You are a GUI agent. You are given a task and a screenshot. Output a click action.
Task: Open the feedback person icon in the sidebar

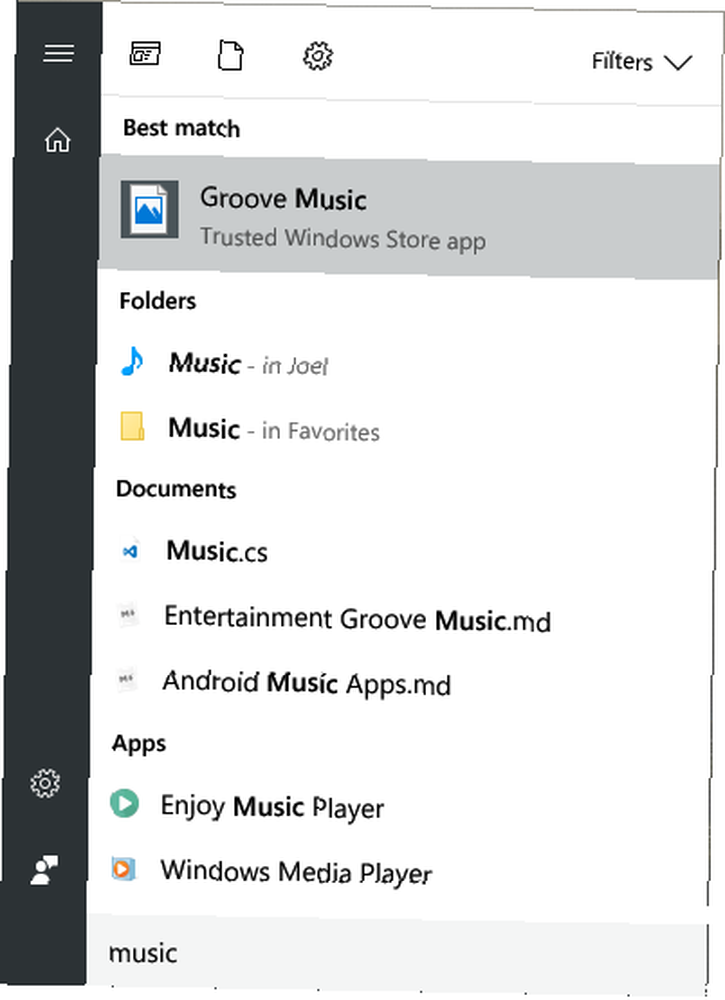click(44, 870)
